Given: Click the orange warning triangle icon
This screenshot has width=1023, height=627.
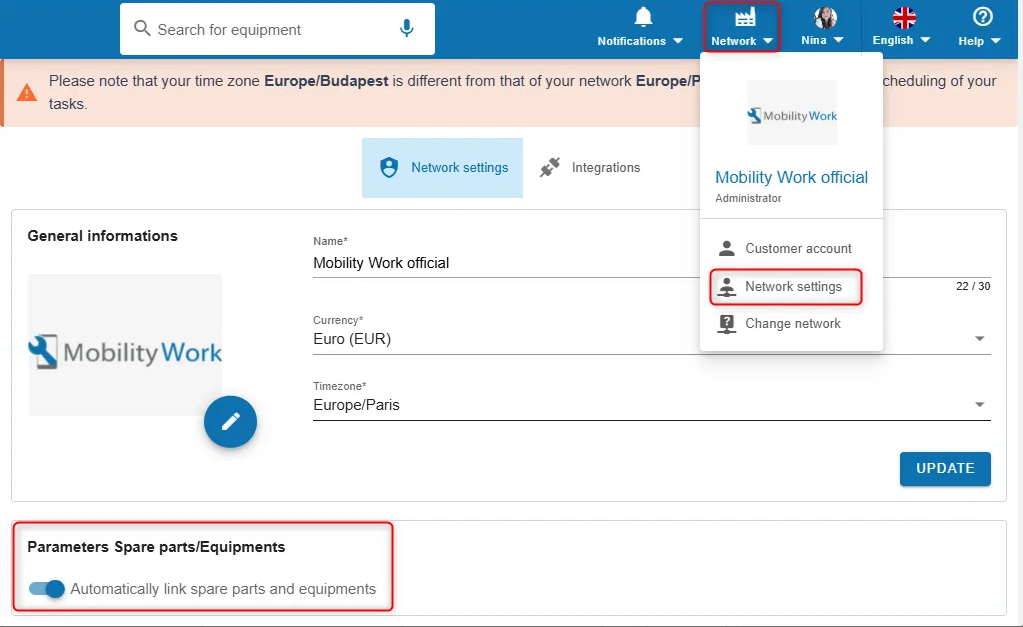Looking at the screenshot, I should point(27,93).
